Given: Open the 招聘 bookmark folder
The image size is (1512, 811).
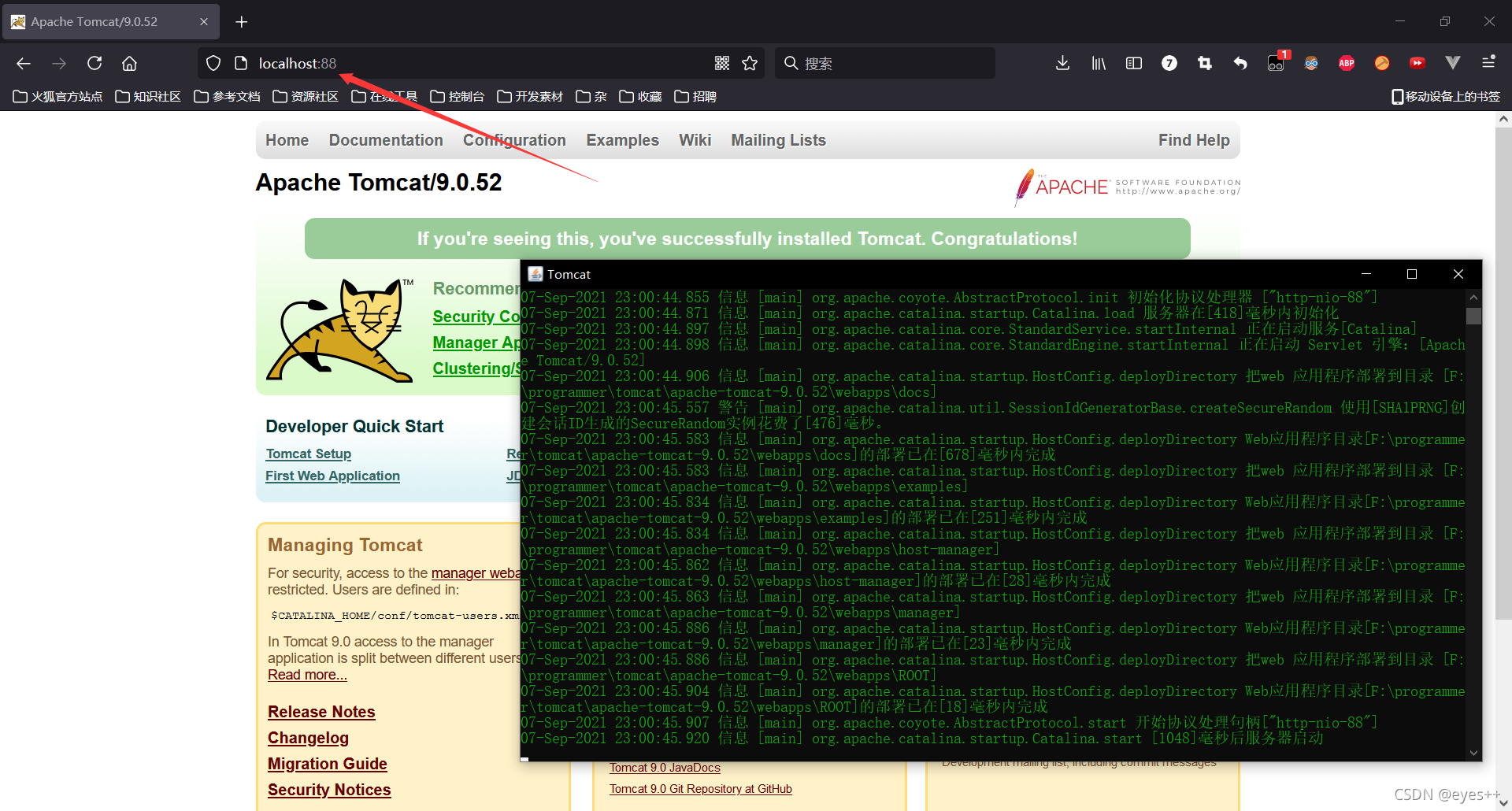Looking at the screenshot, I should [x=695, y=96].
